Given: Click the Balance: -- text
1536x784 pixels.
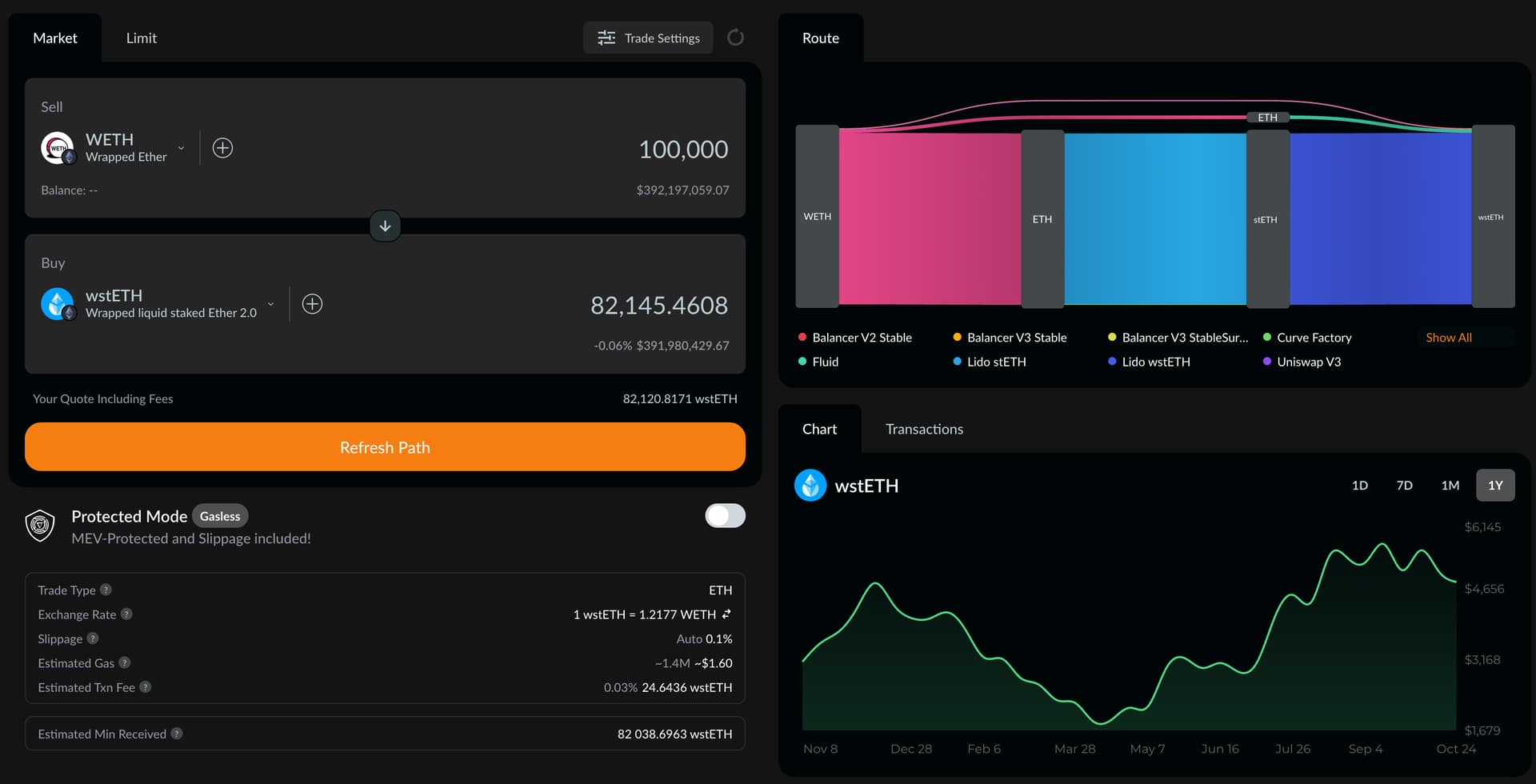Looking at the screenshot, I should 70,190.
